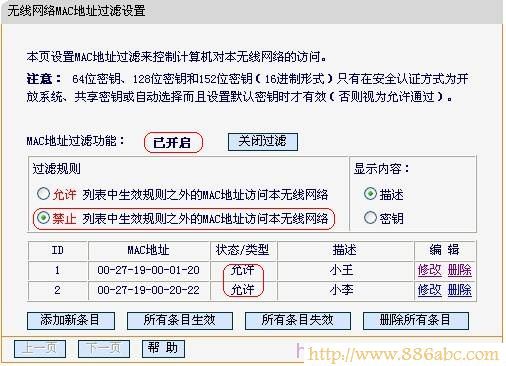Click the 状态/类型 column header
The width and height of the screenshot is (506, 366).
point(243,250)
